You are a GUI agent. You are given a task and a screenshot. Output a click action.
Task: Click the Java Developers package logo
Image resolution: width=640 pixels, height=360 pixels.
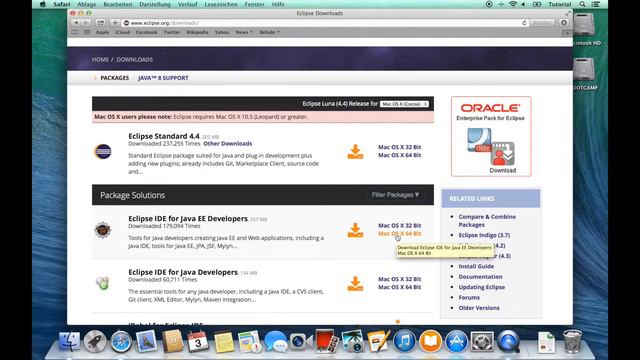[x=103, y=282]
